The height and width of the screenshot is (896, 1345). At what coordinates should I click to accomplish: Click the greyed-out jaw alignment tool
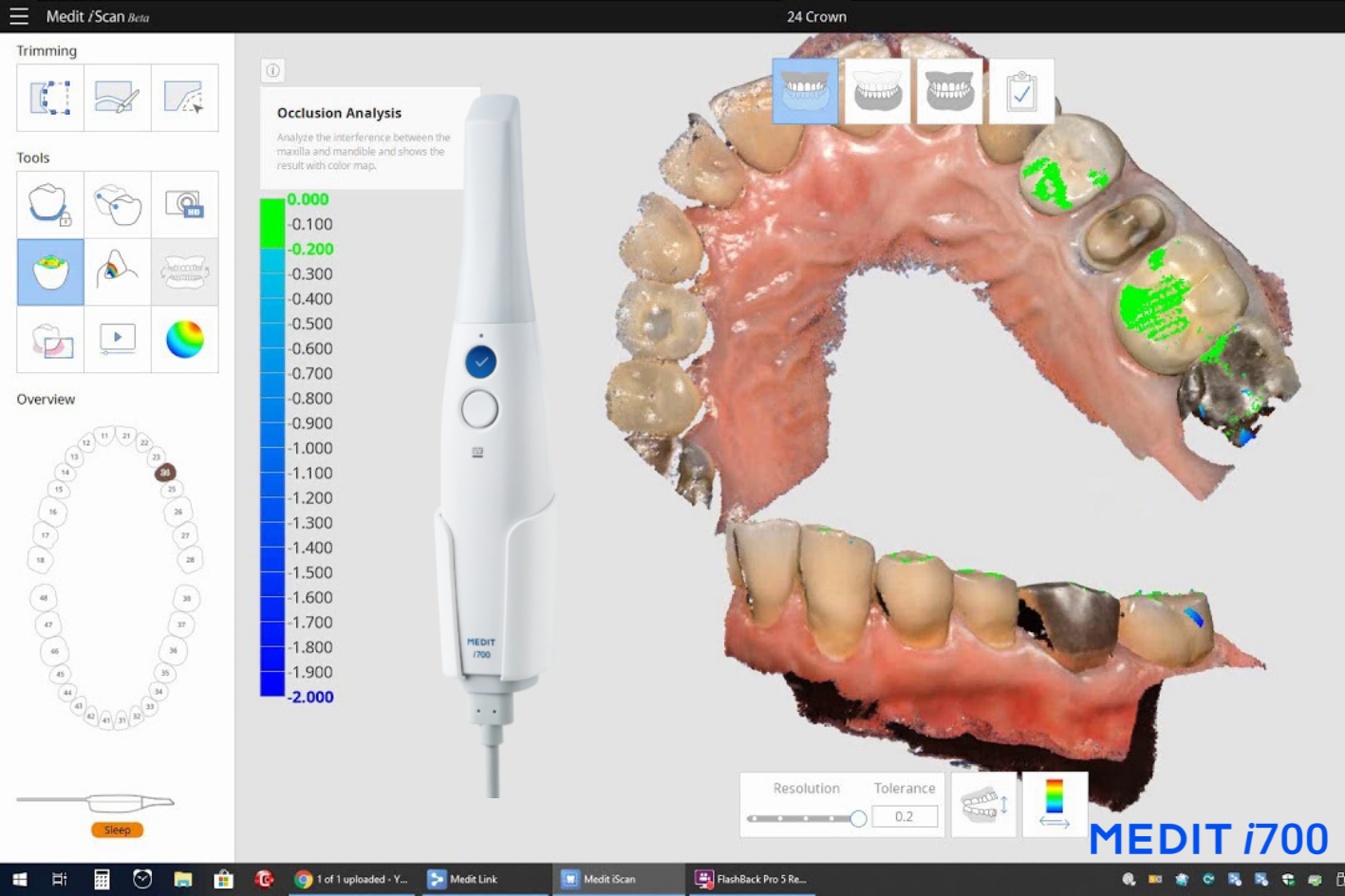(x=185, y=271)
